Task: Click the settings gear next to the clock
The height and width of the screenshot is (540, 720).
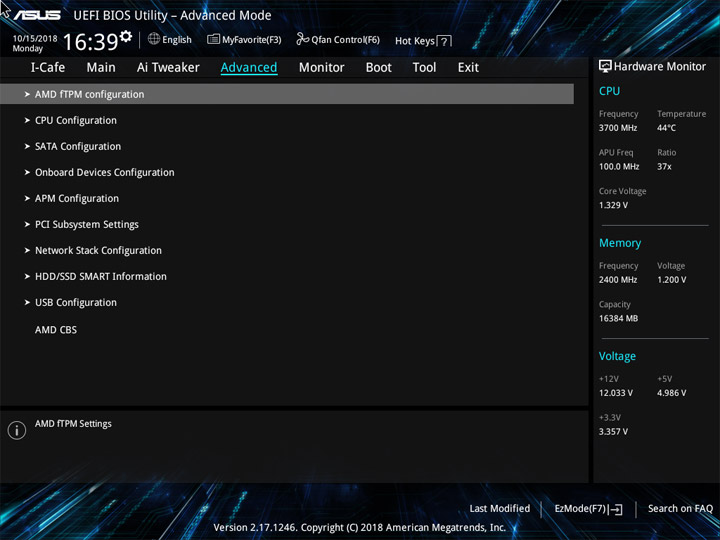Action: [125, 36]
